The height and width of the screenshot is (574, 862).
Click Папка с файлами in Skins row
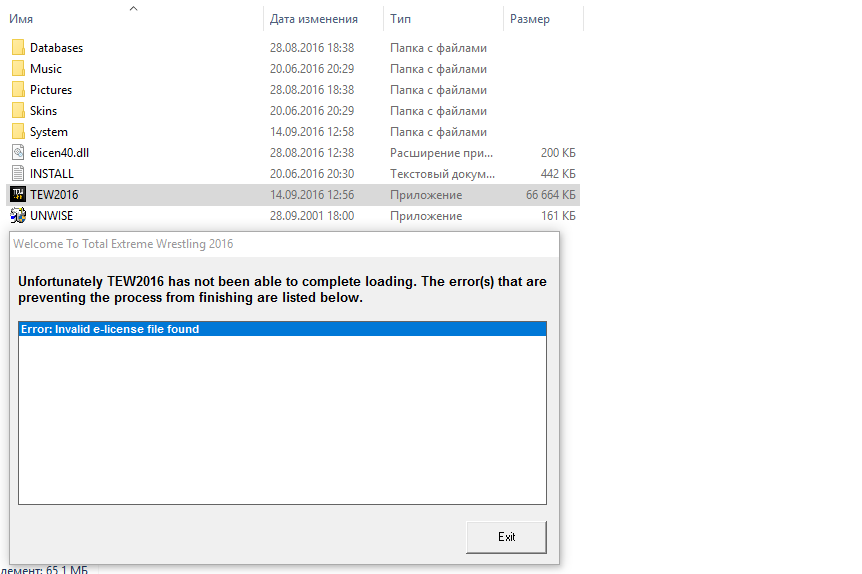[438, 111]
